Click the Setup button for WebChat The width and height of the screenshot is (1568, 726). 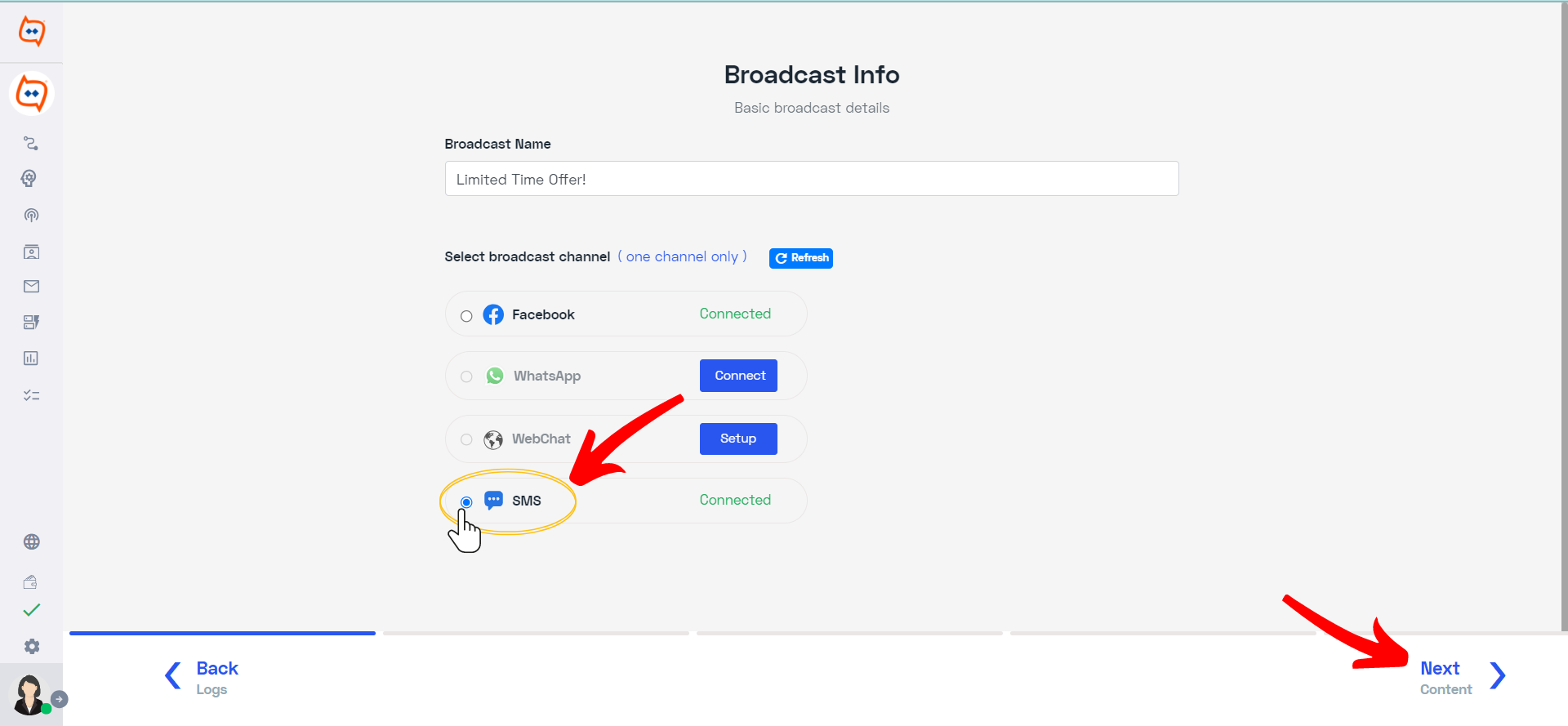click(738, 439)
